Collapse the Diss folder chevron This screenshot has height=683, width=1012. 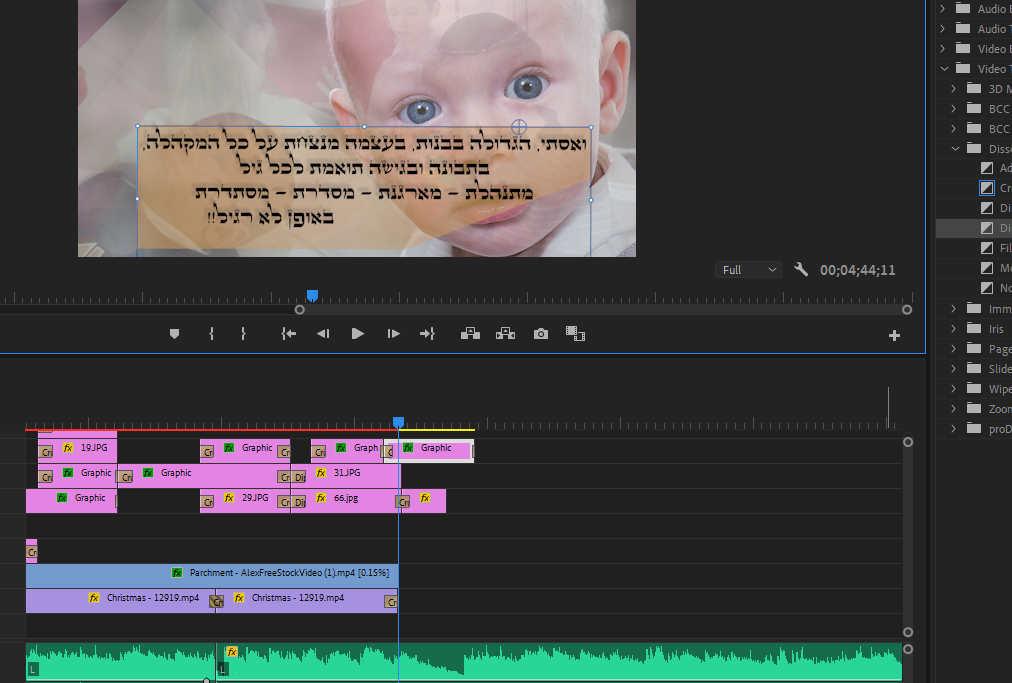coord(955,148)
